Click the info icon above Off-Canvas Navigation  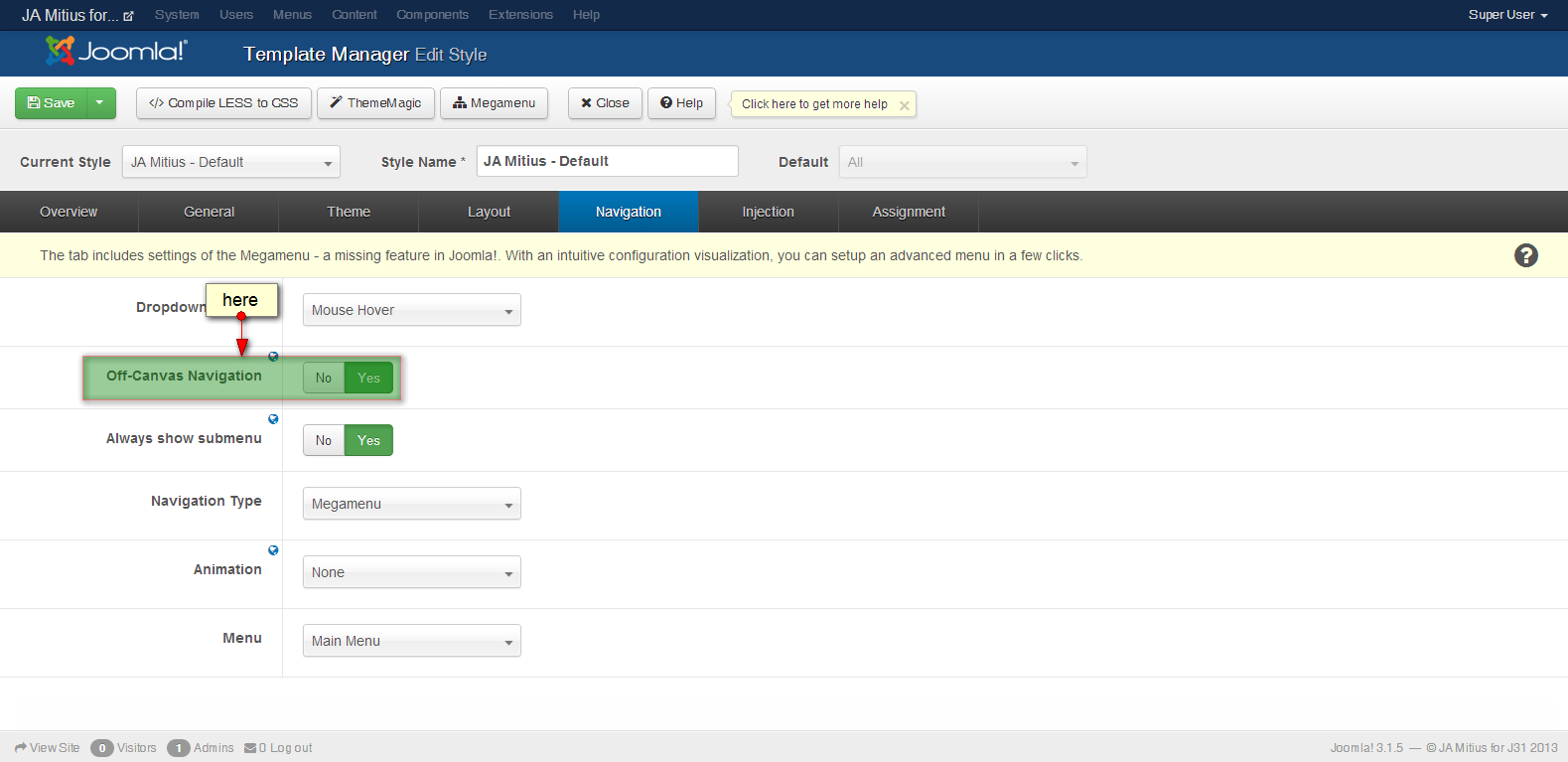pos(273,357)
